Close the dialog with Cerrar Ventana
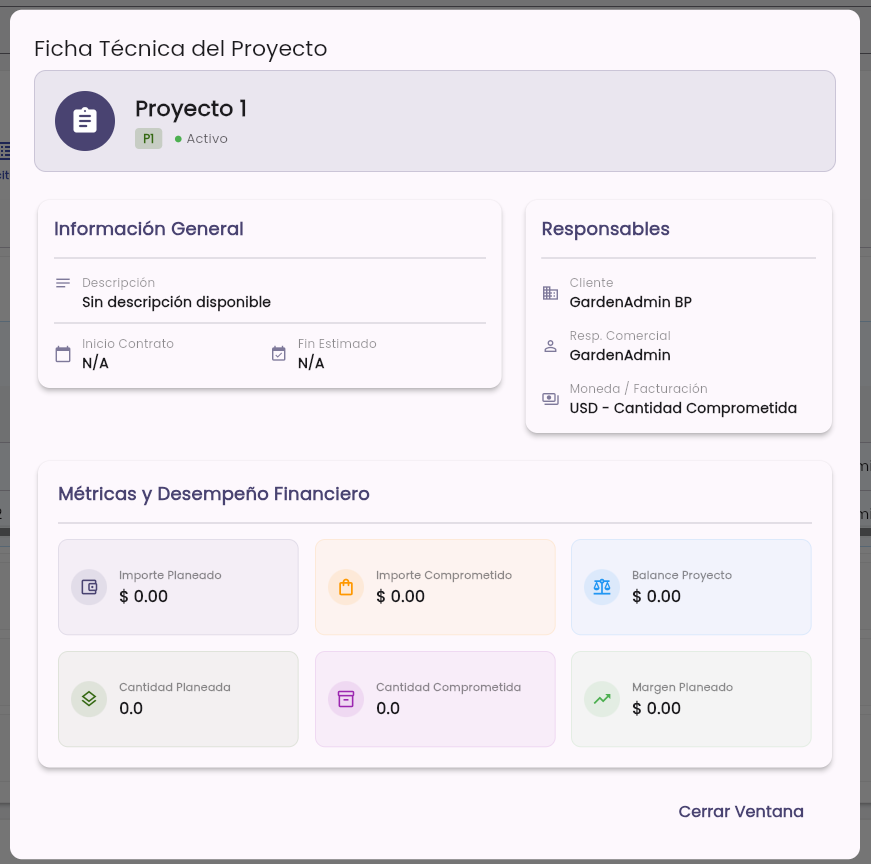This screenshot has height=864, width=871. (740, 811)
